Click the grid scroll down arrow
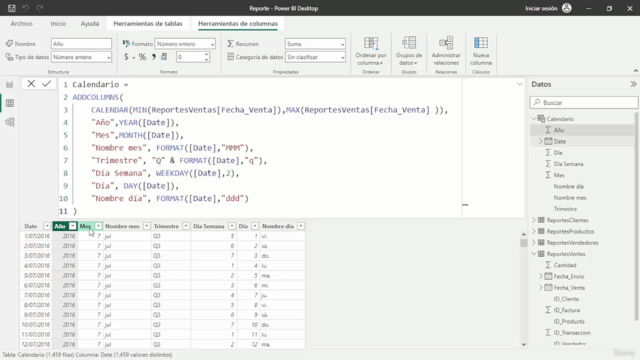640x360 pixels. pos(524,344)
